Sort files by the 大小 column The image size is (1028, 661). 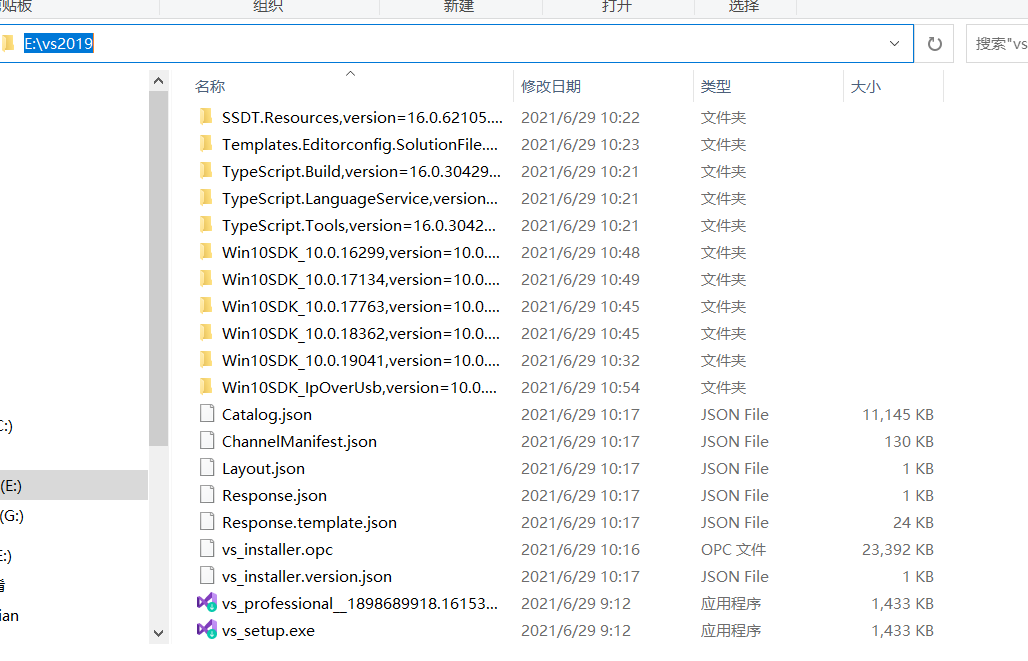[x=865, y=86]
